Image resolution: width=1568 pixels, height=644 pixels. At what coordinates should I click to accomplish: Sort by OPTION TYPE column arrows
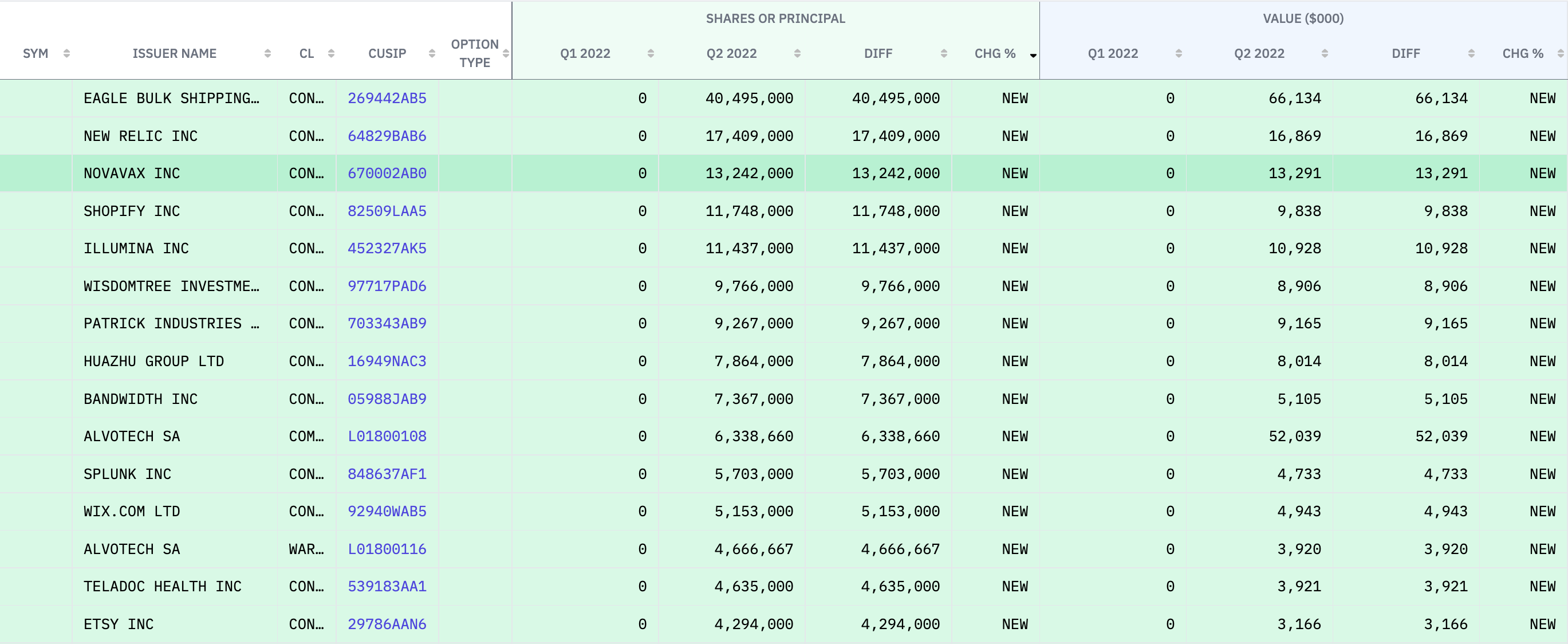[506, 54]
